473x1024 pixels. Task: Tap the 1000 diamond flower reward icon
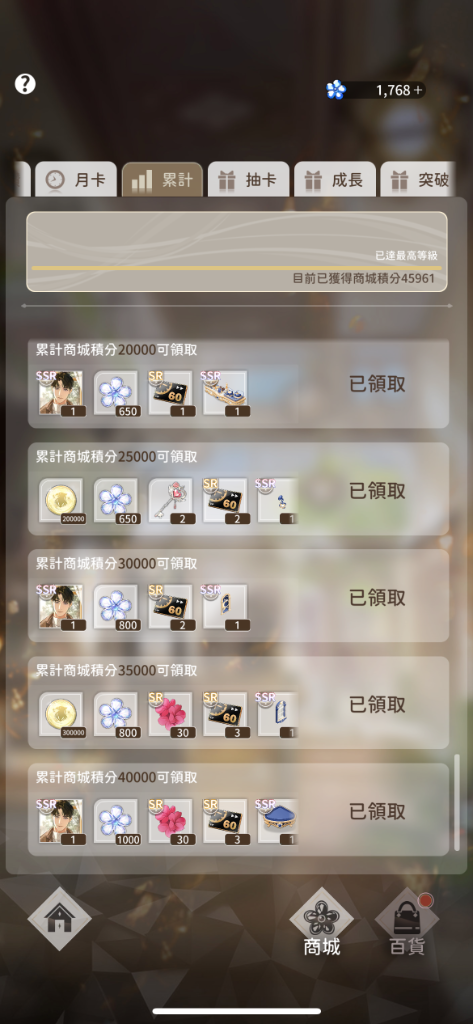pos(116,822)
